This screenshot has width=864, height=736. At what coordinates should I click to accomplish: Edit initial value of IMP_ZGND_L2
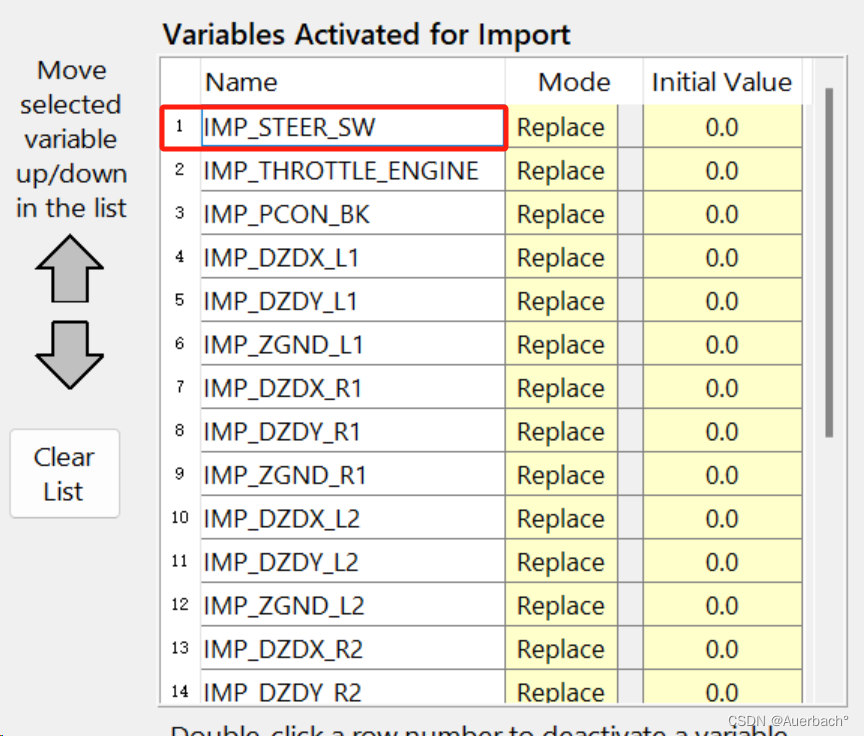pyautogui.click(x=722, y=605)
